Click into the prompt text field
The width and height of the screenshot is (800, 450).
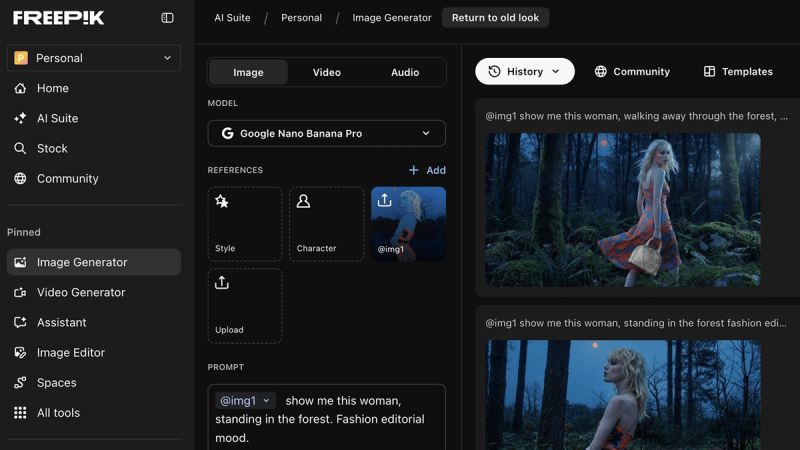pos(327,419)
